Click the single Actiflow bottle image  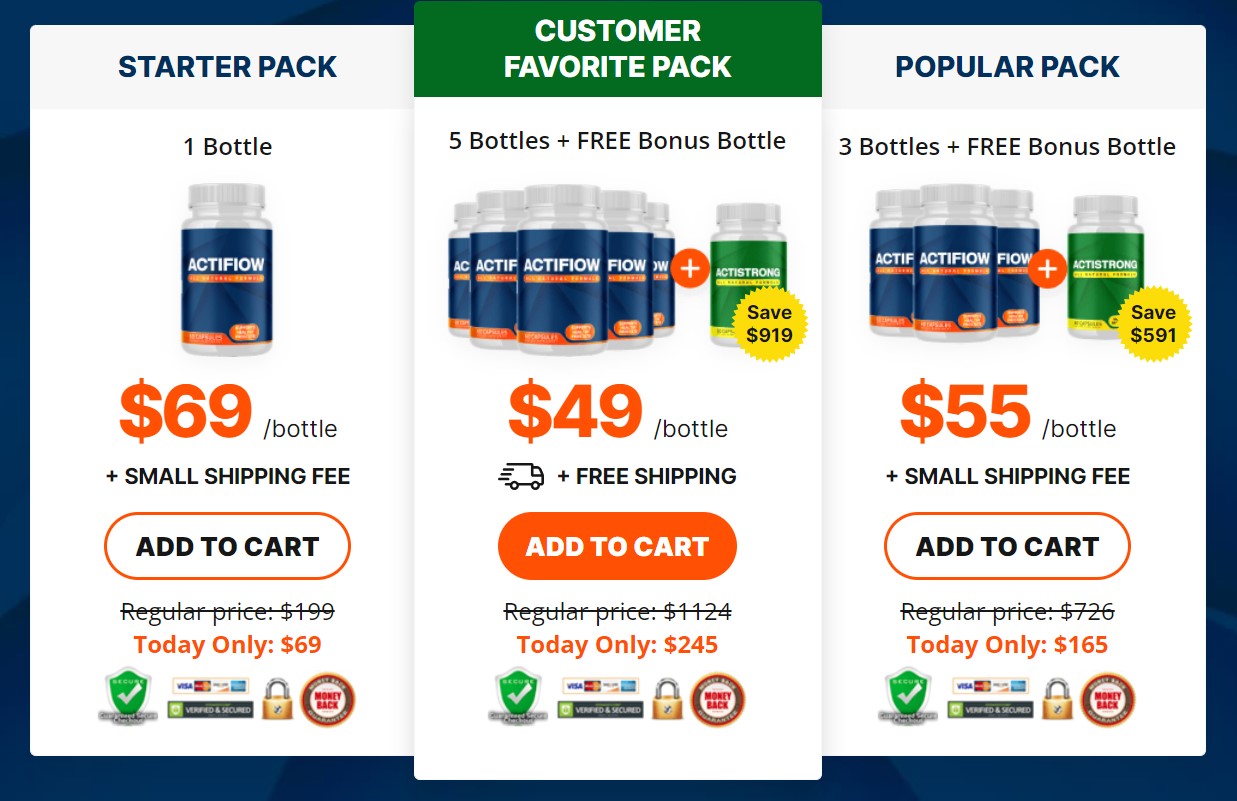[x=227, y=270]
